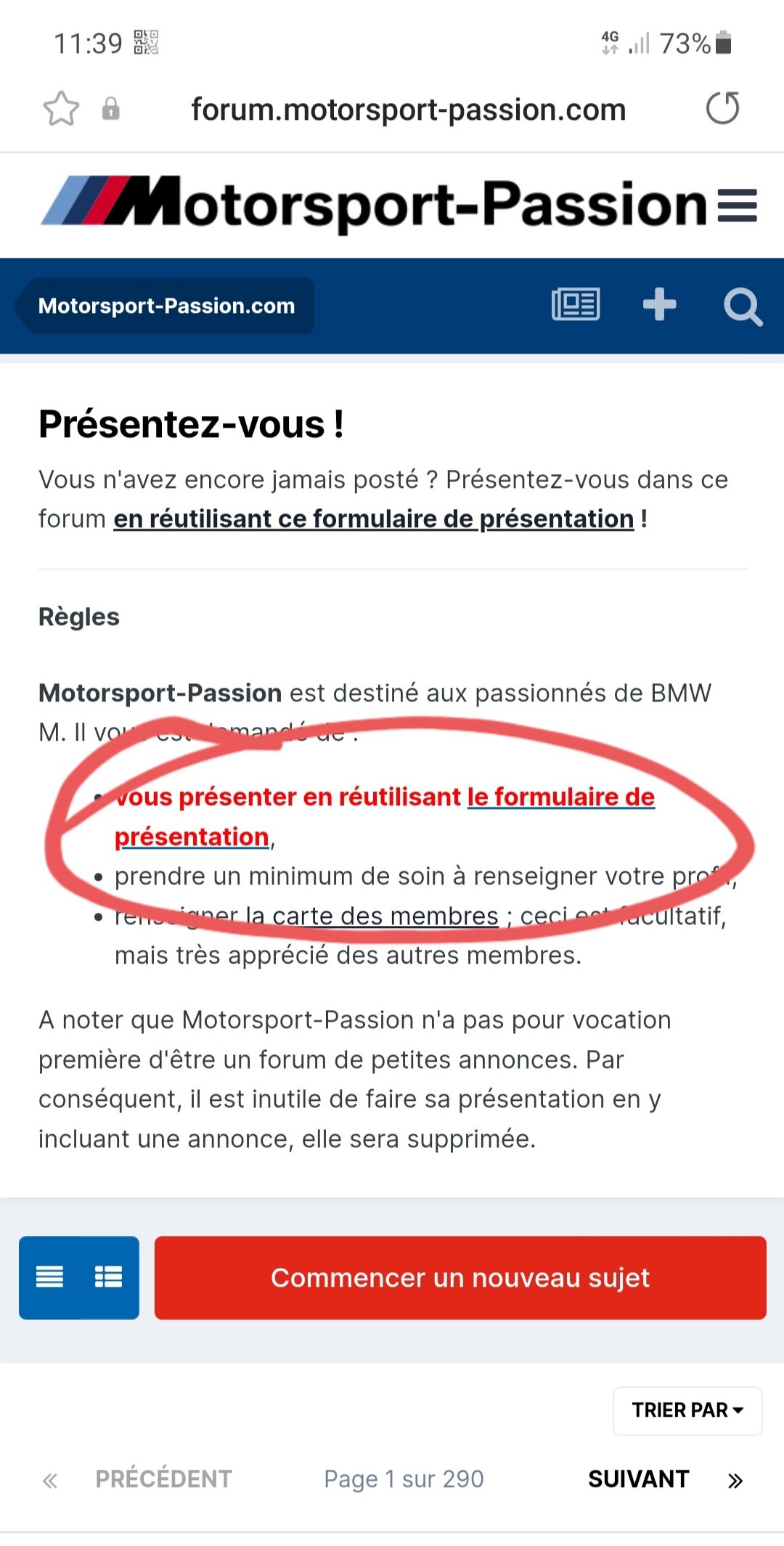Bookmark page with star icon
This screenshot has width=784, height=1546.
click(61, 109)
